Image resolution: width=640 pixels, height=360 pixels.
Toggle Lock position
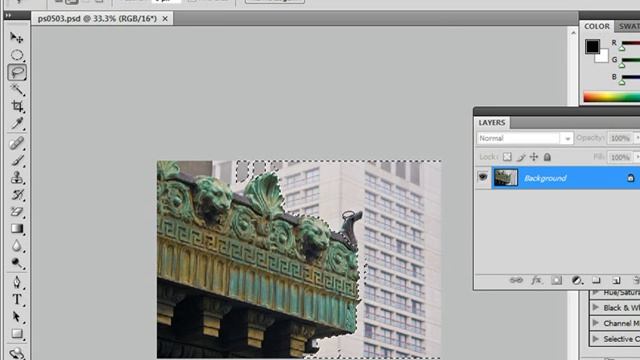(x=534, y=157)
